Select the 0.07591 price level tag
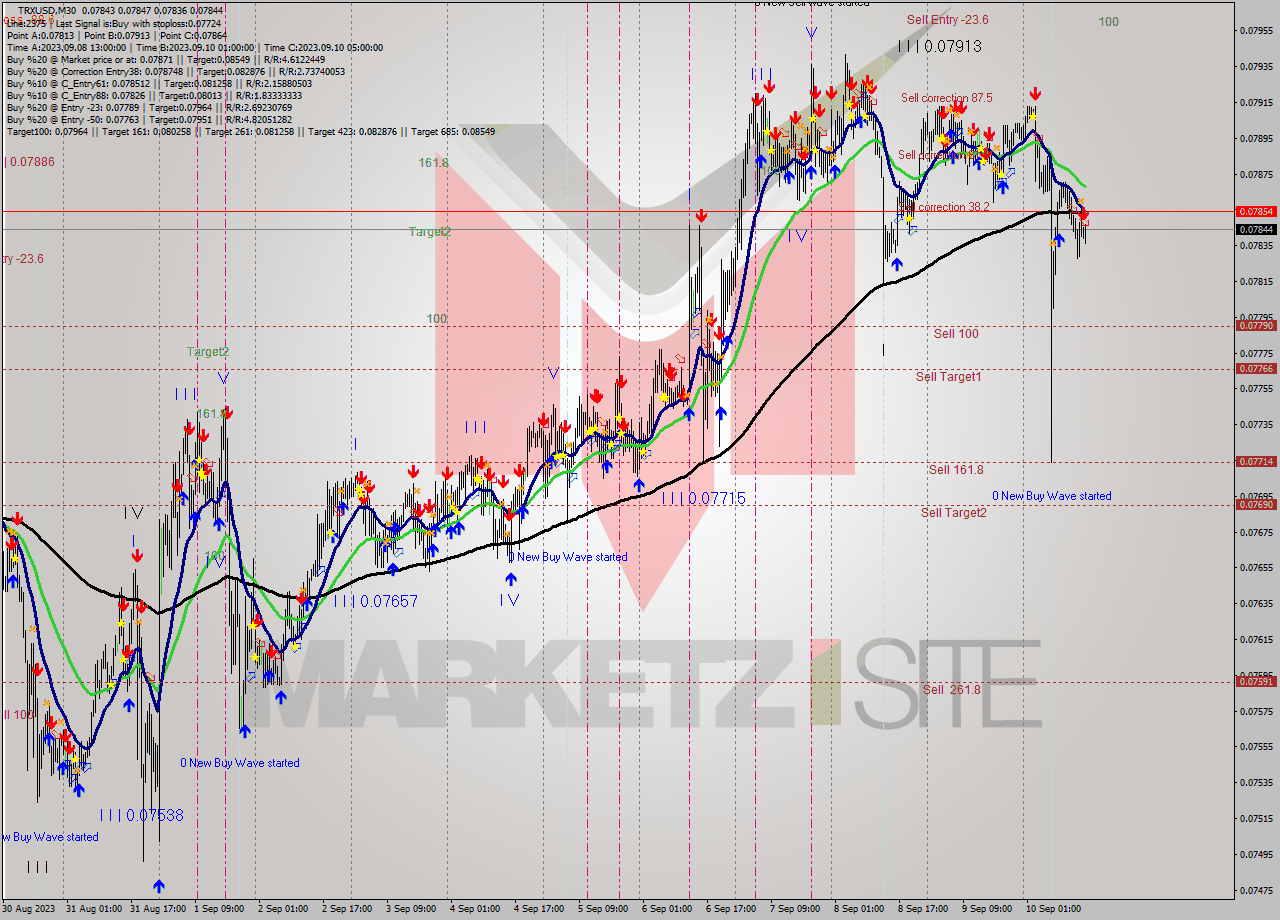This screenshot has height=920, width=1280. click(1256, 682)
